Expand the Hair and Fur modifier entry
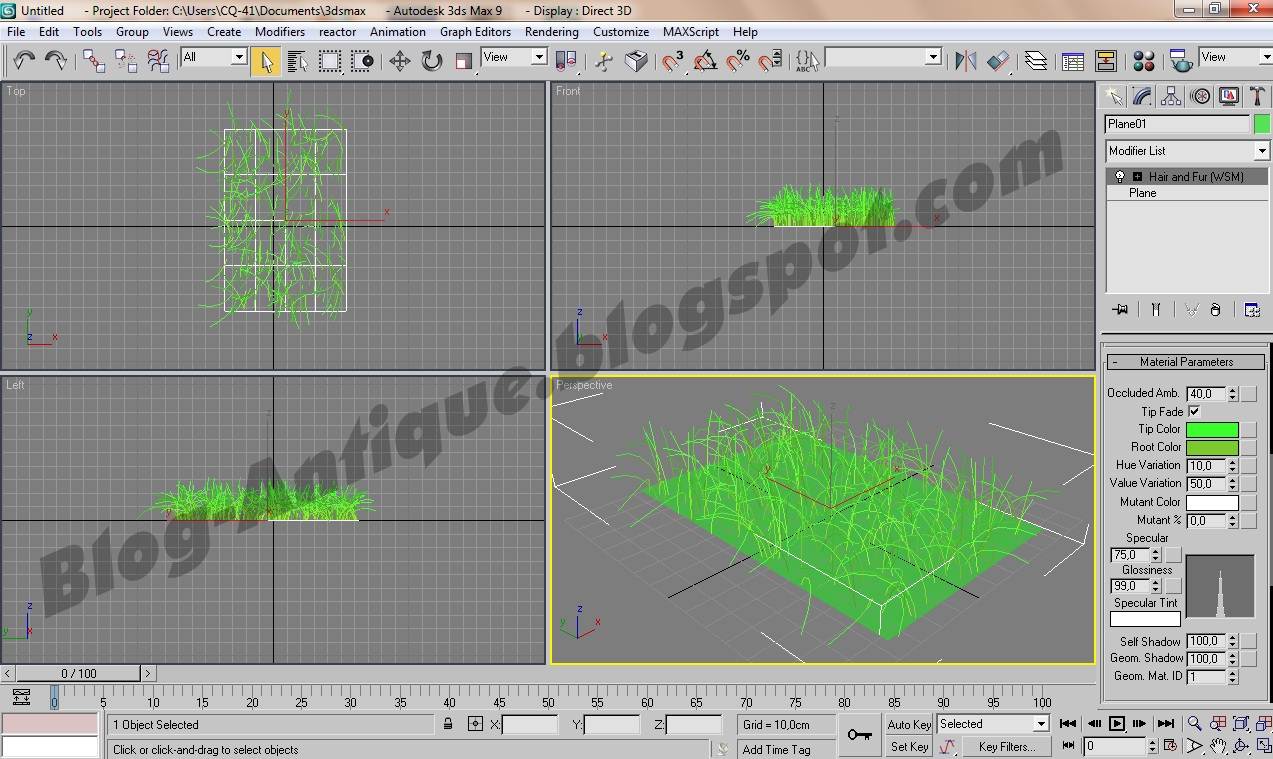This screenshot has height=759, width=1273. coord(1135,176)
